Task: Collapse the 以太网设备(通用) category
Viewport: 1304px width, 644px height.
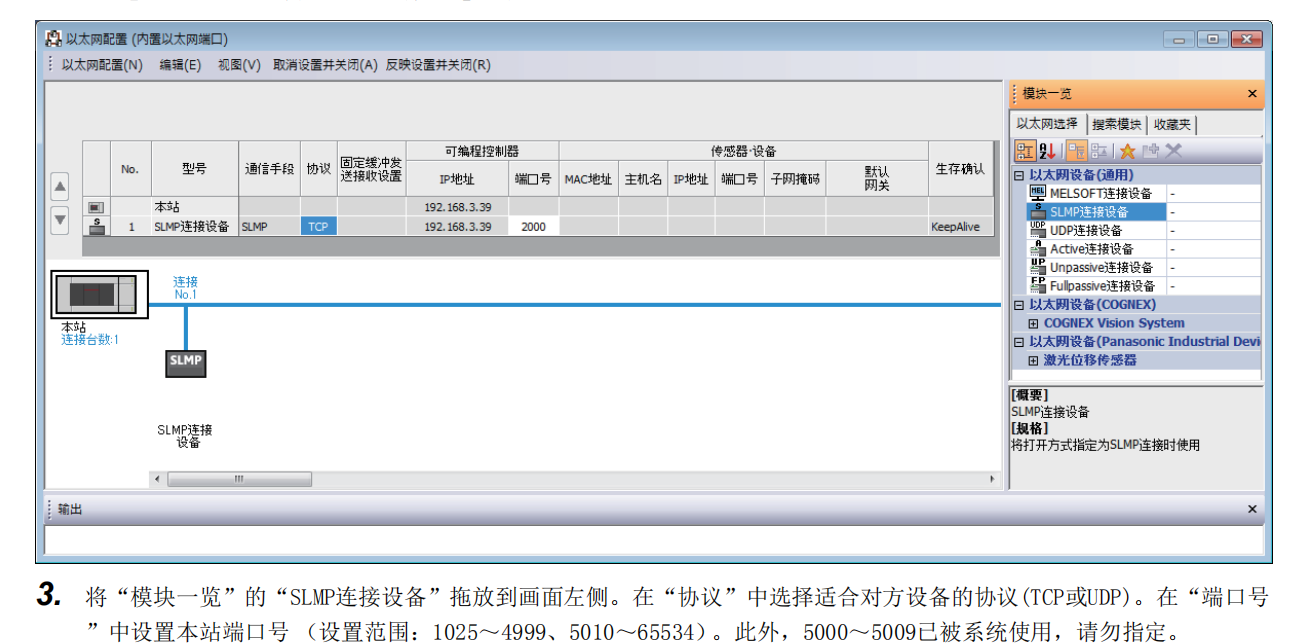Action: point(1019,175)
